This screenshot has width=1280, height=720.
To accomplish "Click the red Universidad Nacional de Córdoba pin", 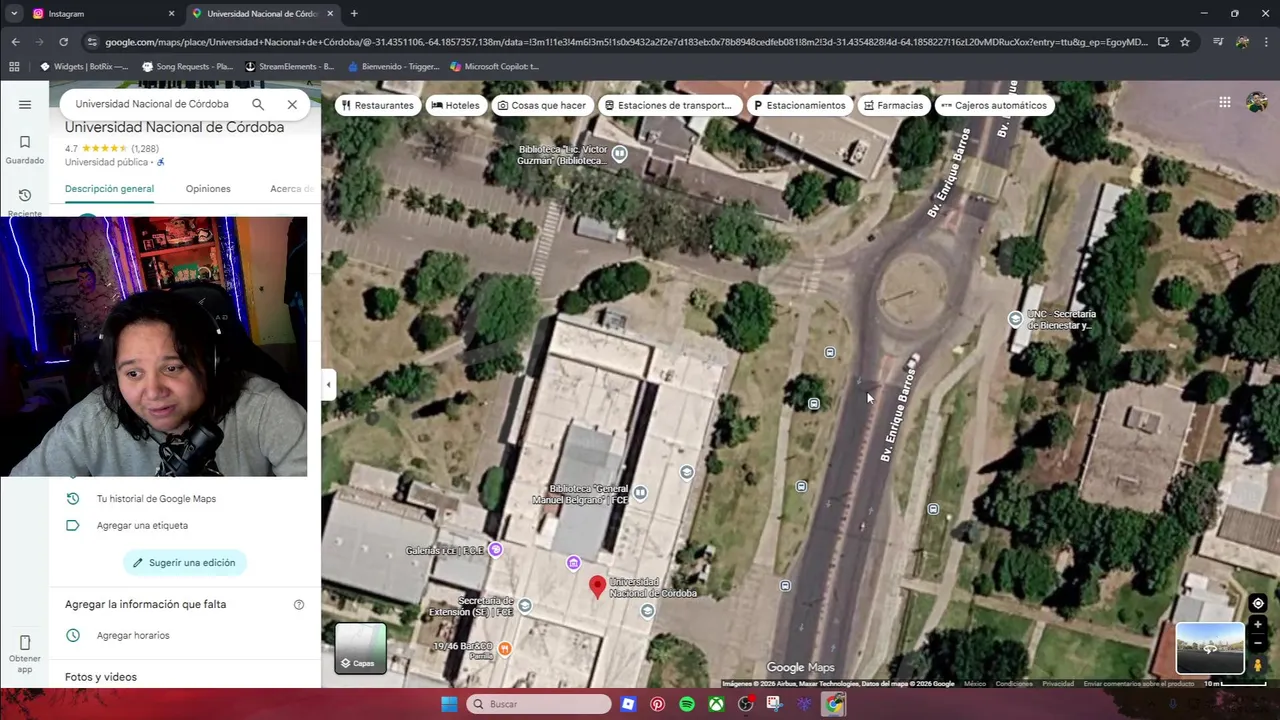I will pos(597,587).
